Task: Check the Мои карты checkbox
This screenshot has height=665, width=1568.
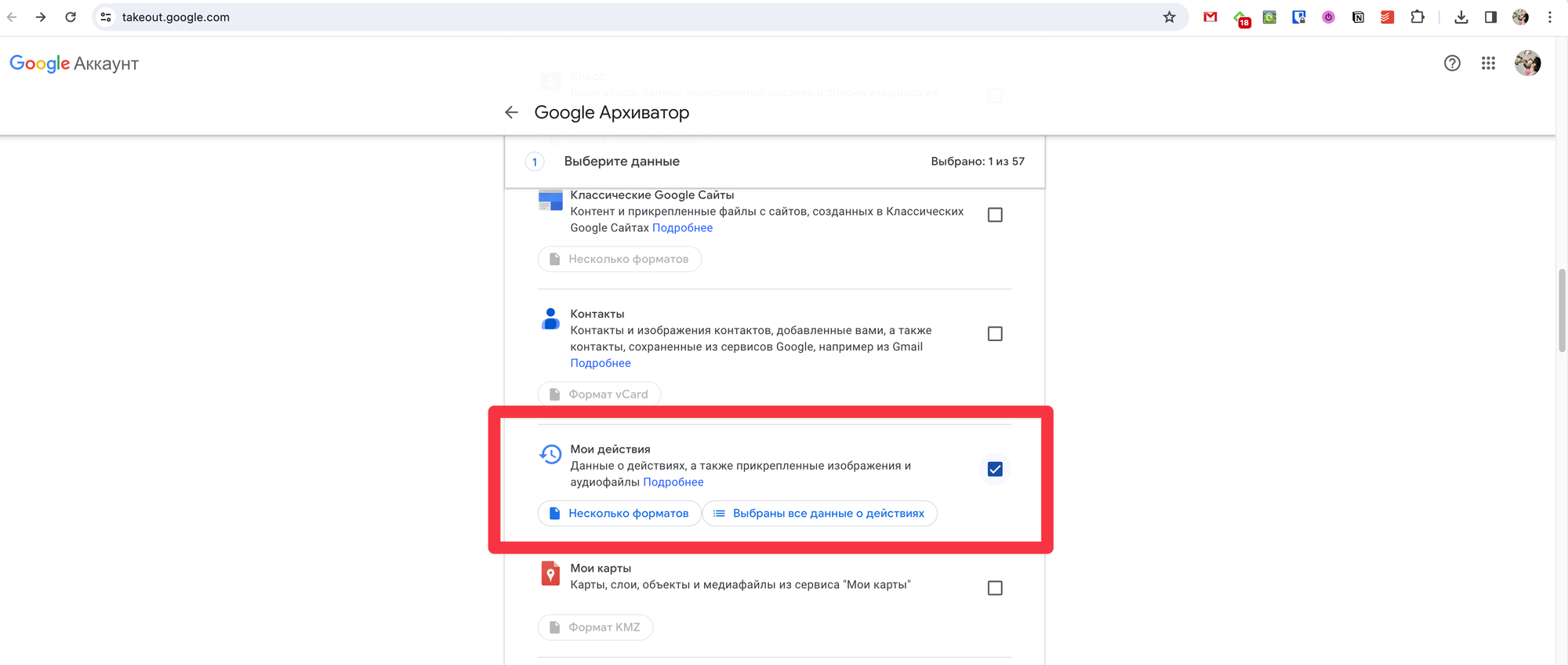Action: [995, 588]
